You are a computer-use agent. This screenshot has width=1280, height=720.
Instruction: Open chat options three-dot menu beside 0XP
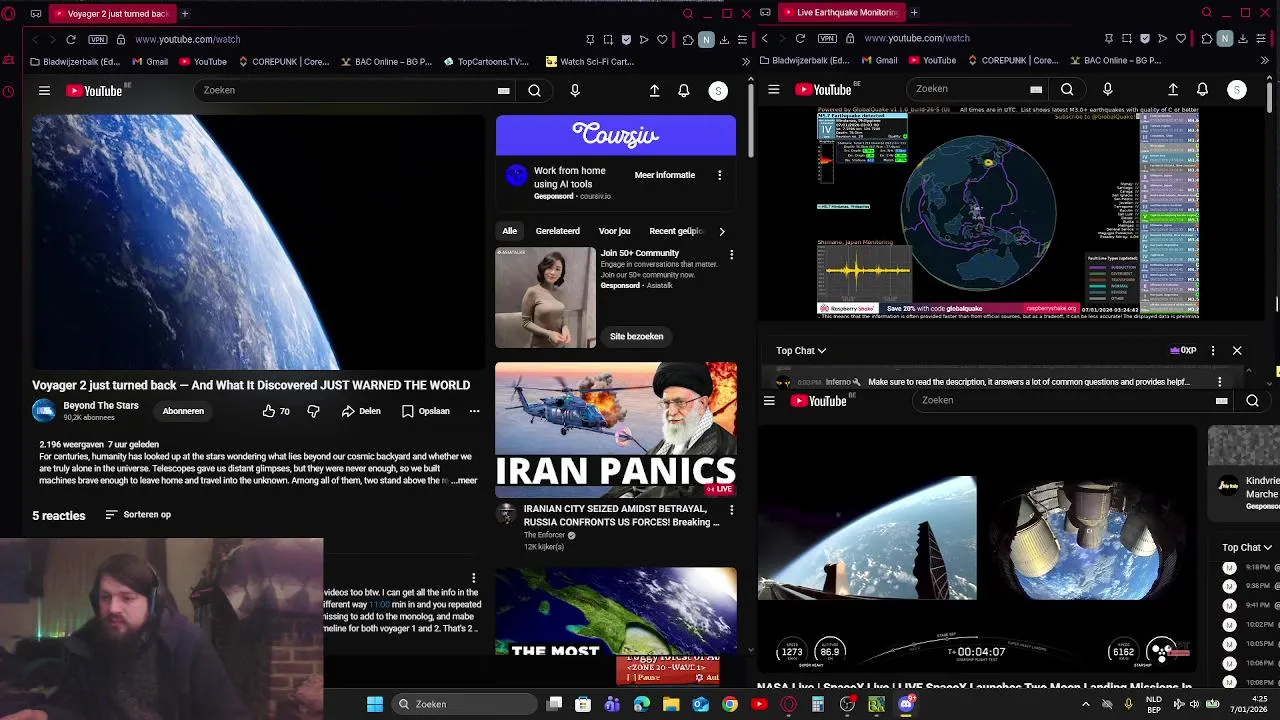(x=1213, y=351)
